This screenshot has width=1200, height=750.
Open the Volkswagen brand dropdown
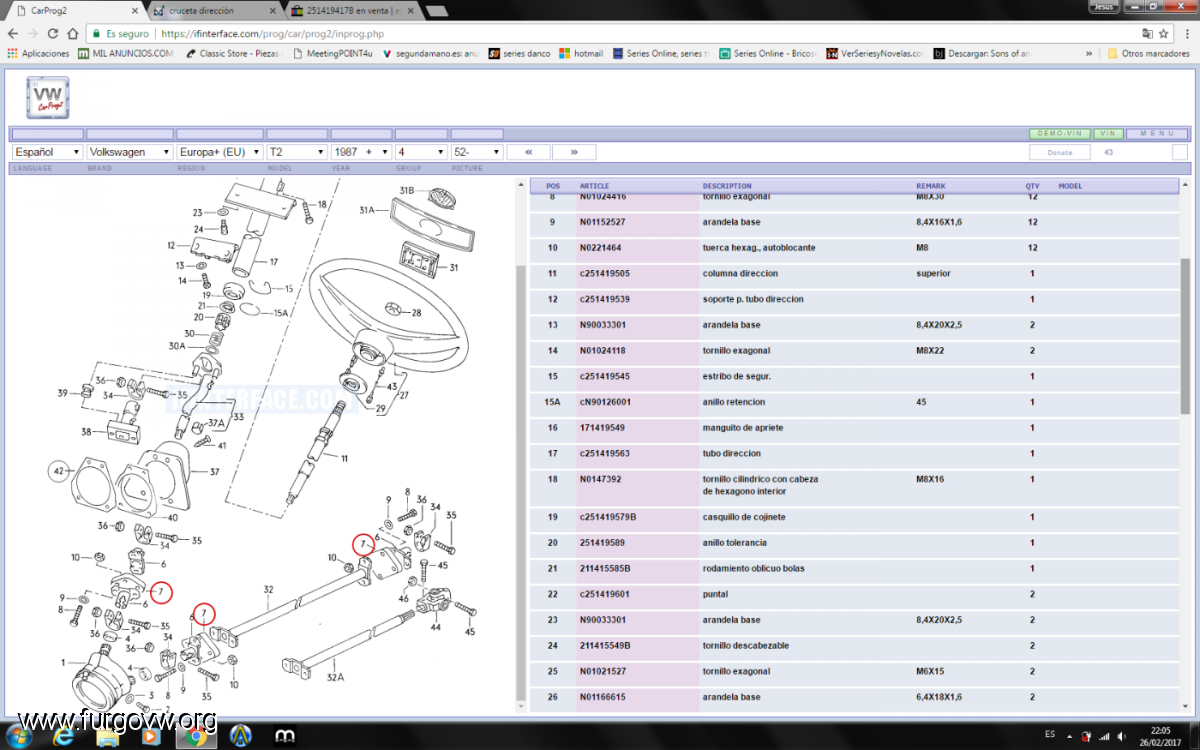(130, 152)
